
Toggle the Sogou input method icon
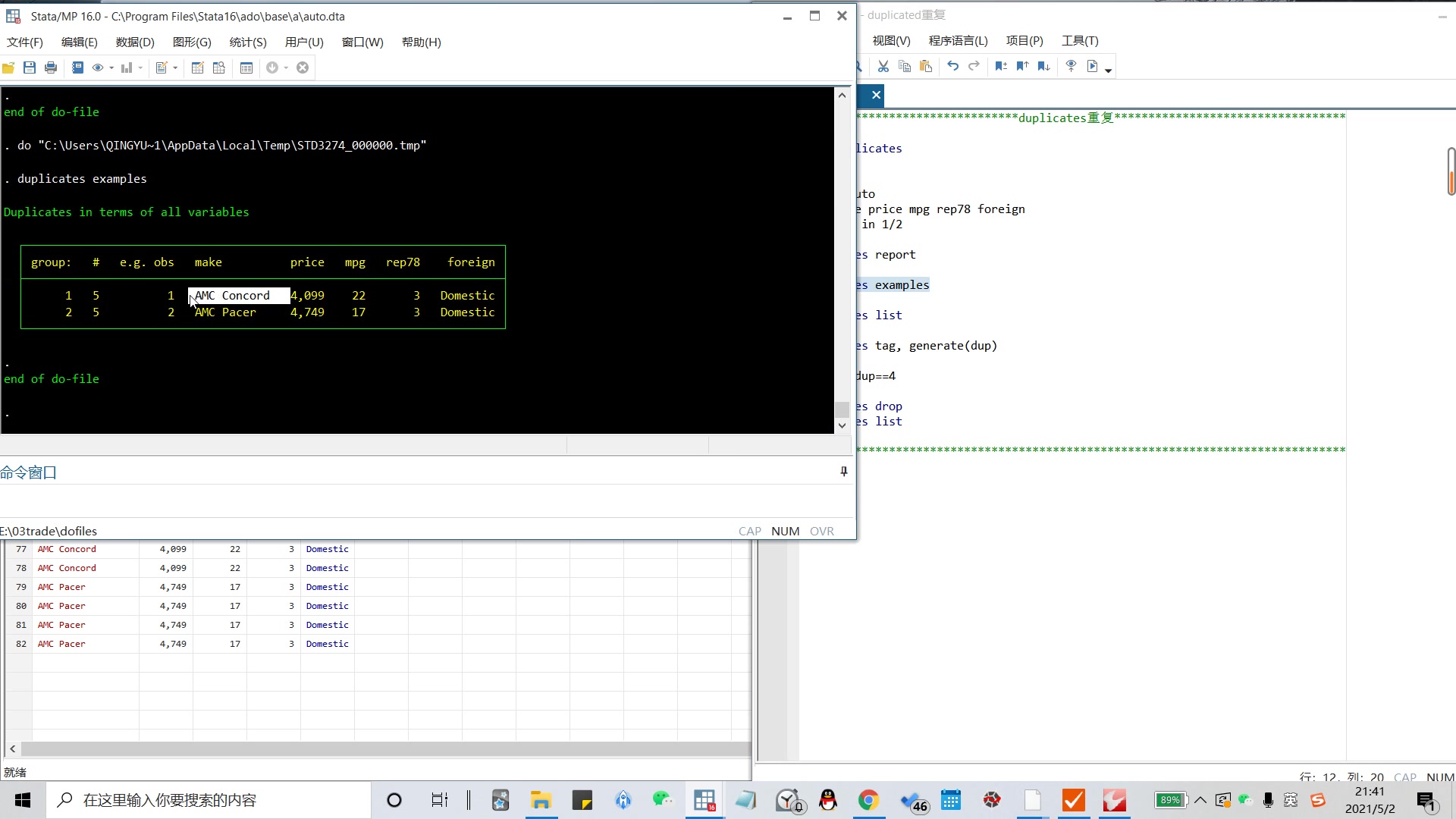click(x=1318, y=800)
